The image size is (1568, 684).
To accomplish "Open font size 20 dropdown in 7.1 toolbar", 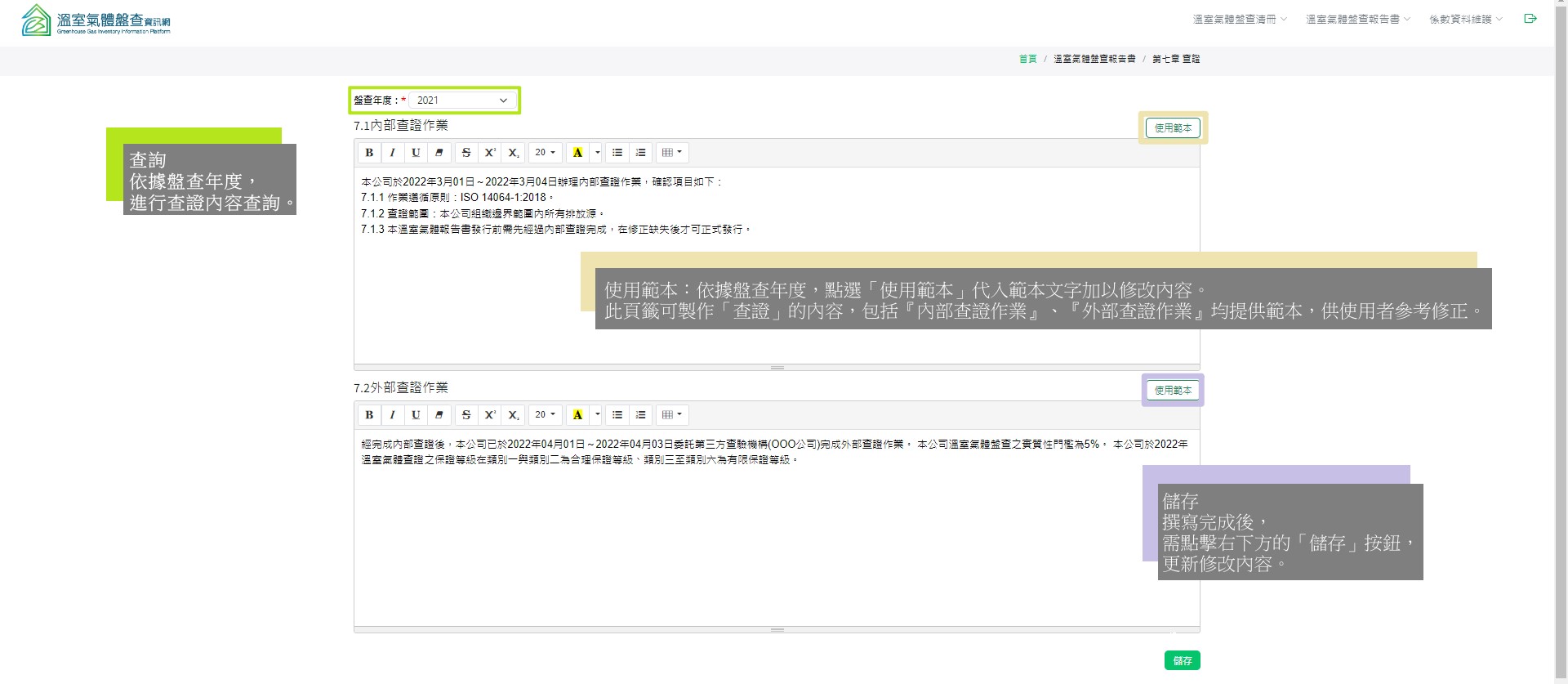I will [x=545, y=153].
